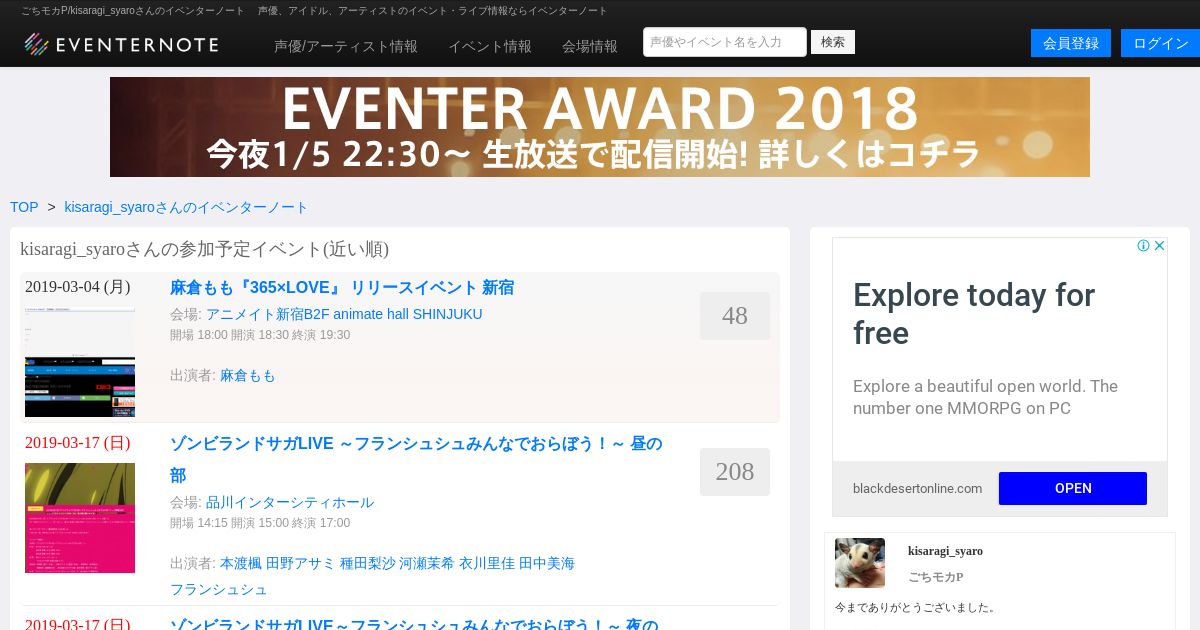Open 声優/アーティスト情報 menu

pyautogui.click(x=346, y=46)
